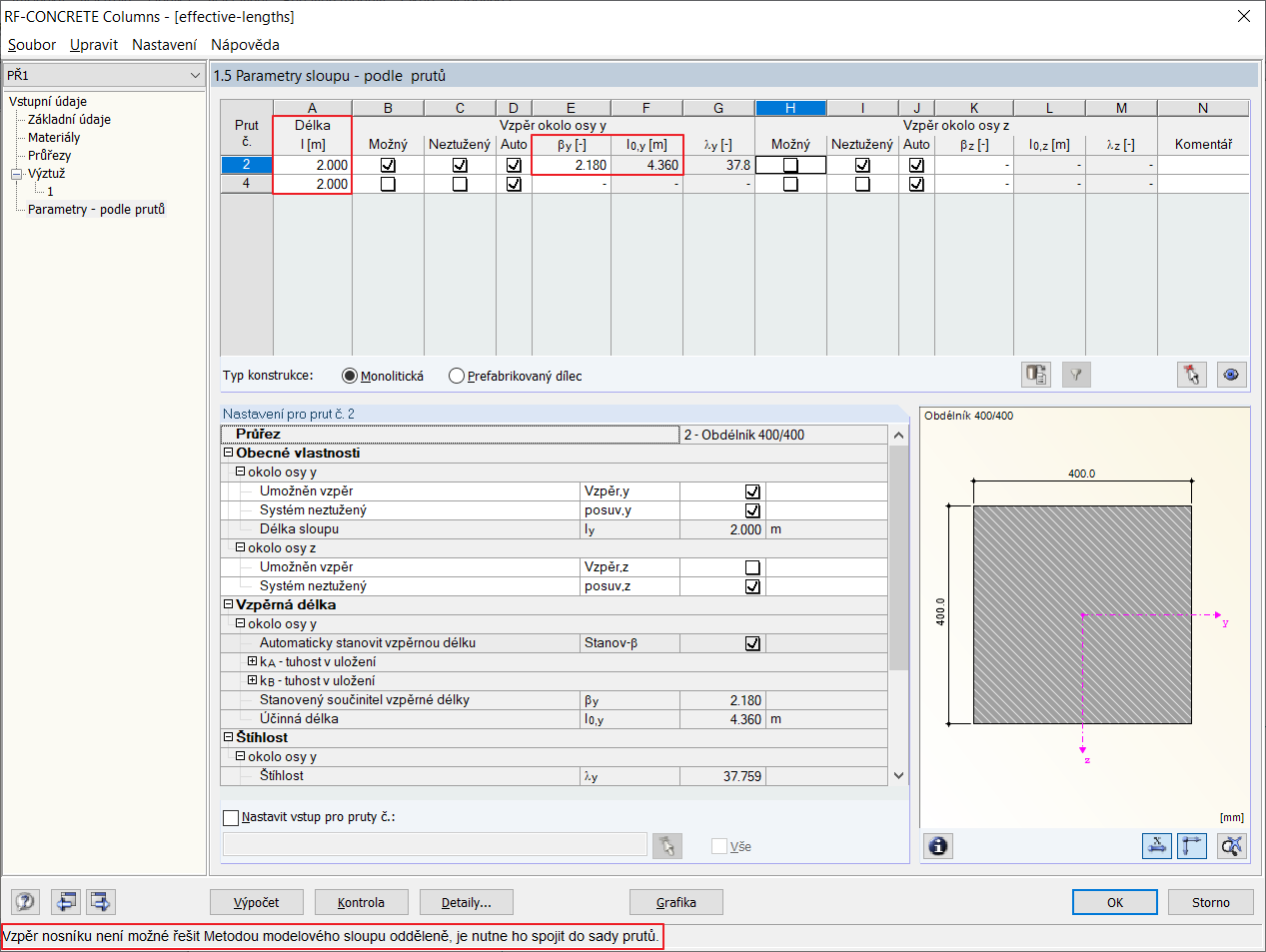Open Detaily... dialog
The image size is (1266, 952).
point(467,902)
